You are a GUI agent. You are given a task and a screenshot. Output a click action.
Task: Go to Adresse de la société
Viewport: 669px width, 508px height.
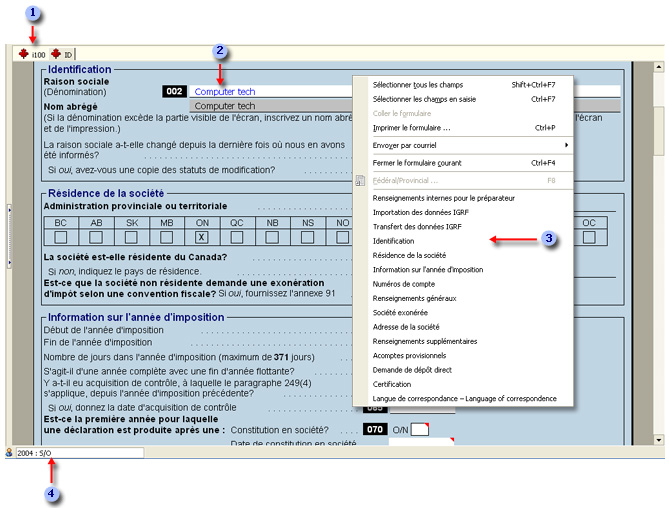coord(464,327)
